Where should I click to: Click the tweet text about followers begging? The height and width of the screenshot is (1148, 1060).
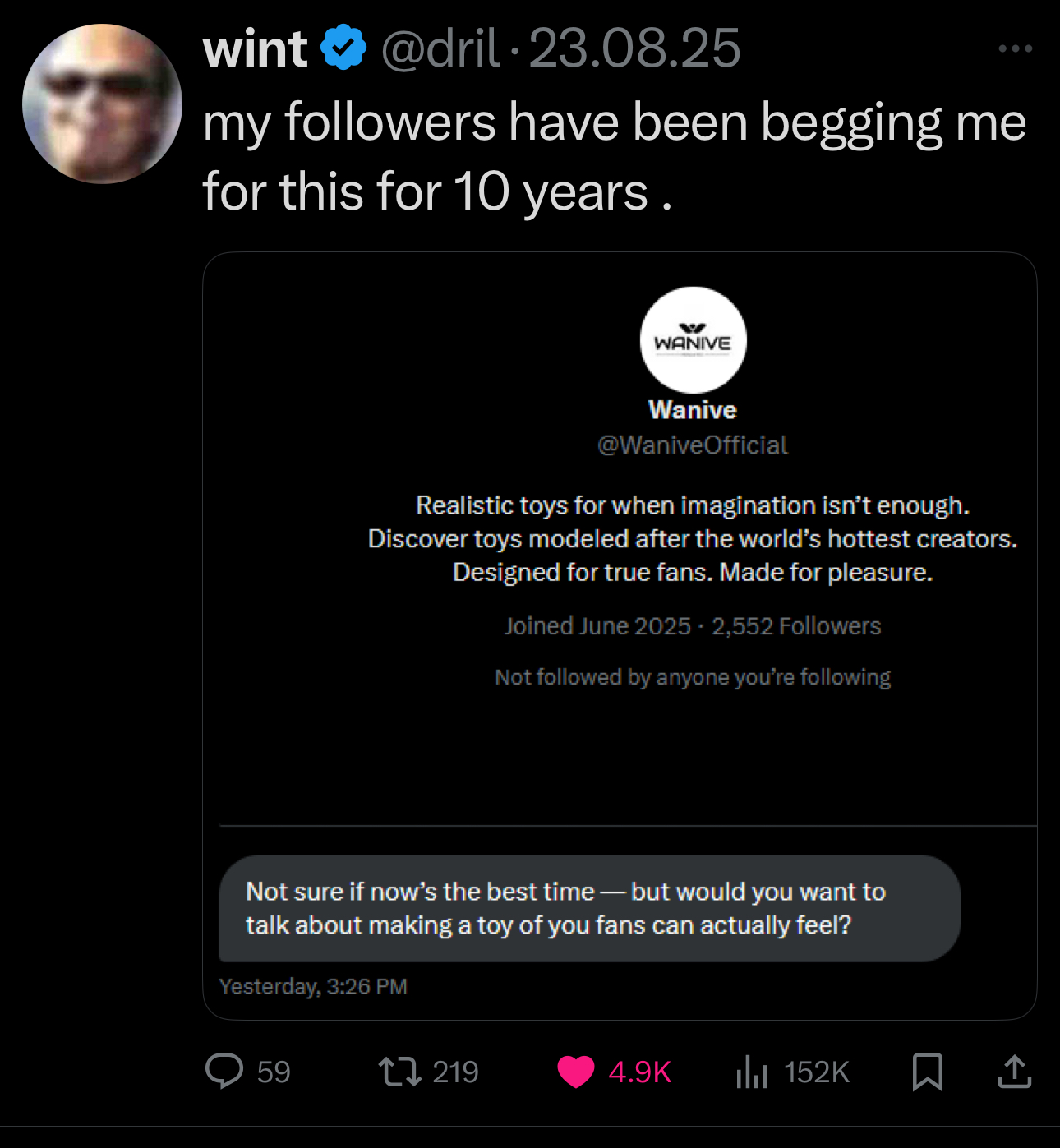click(614, 157)
